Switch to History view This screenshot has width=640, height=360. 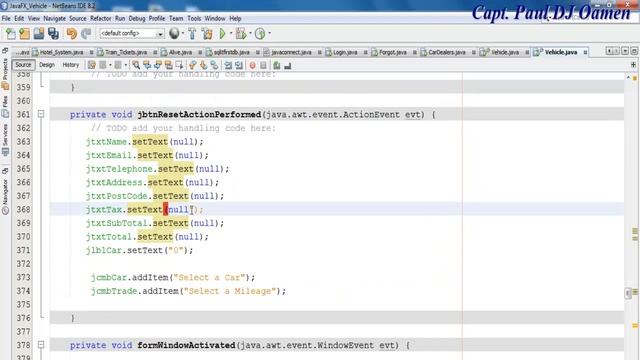tap(71, 65)
